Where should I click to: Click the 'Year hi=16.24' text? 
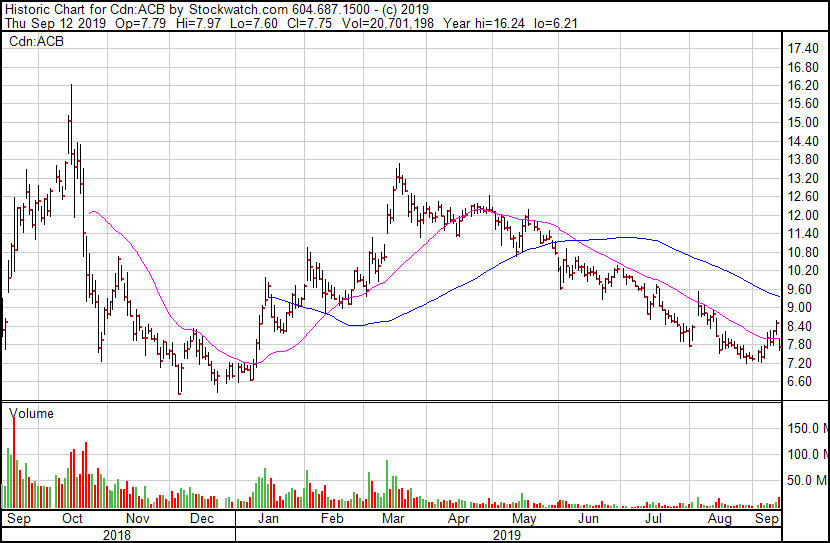pos(484,23)
